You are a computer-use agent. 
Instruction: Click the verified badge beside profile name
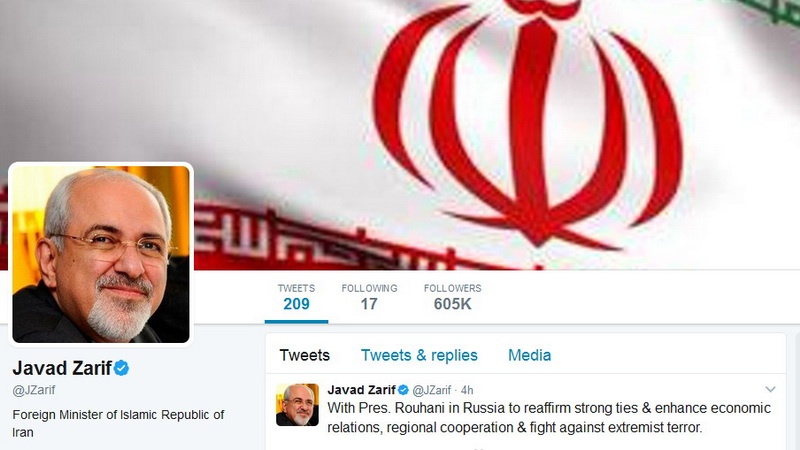[x=121, y=368]
